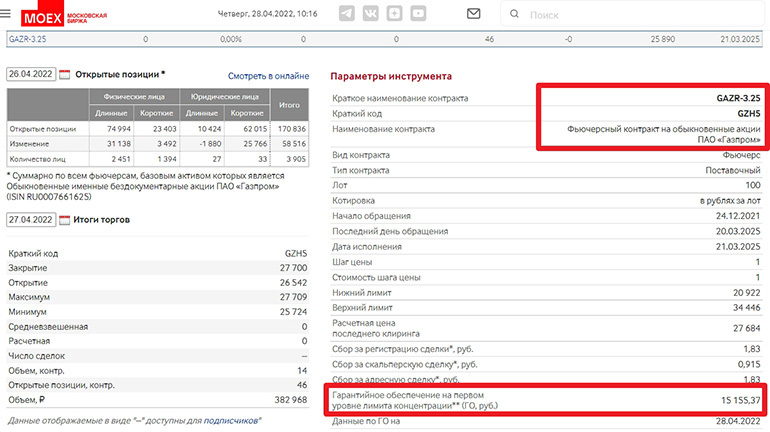Click the Физические лица column header
This screenshot has width=770, height=432.
[x=134, y=97]
